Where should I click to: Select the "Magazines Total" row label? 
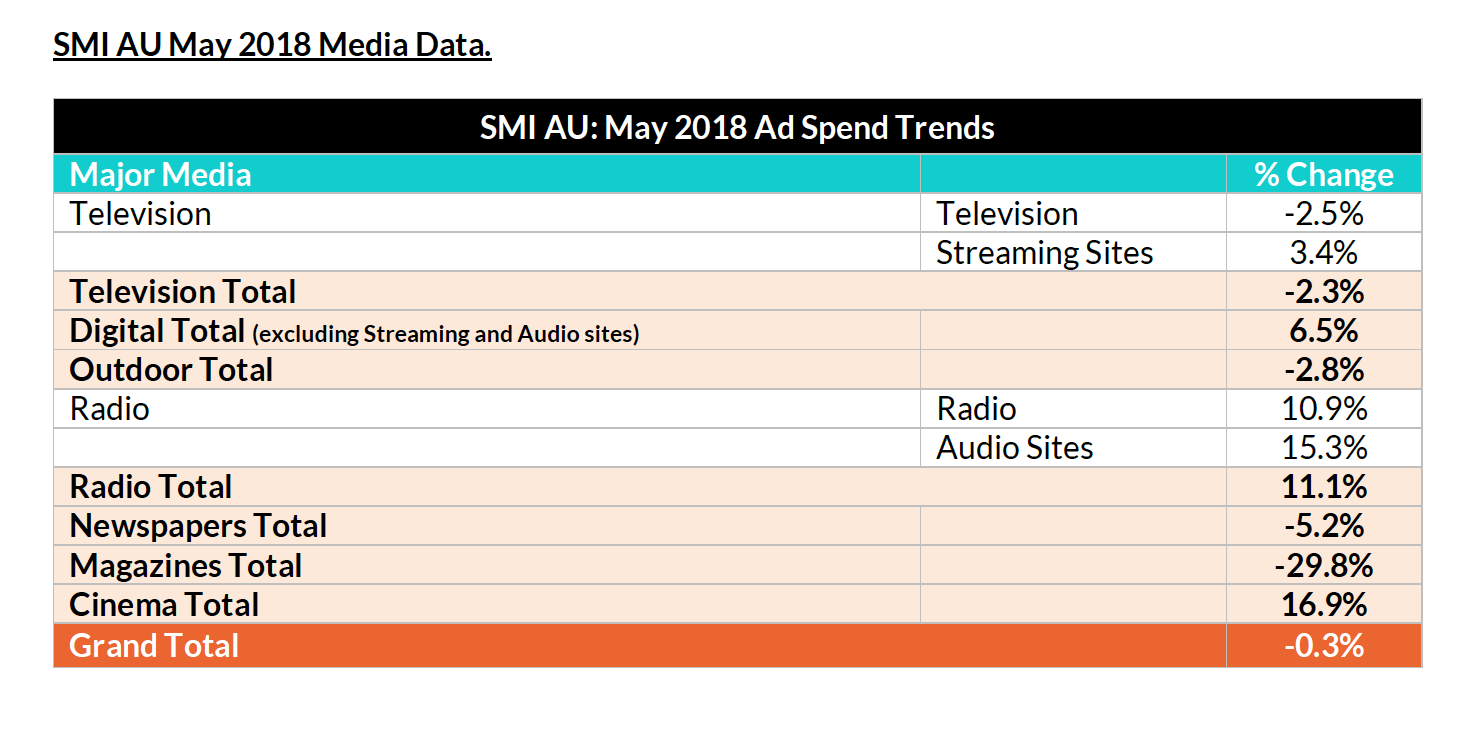(186, 566)
